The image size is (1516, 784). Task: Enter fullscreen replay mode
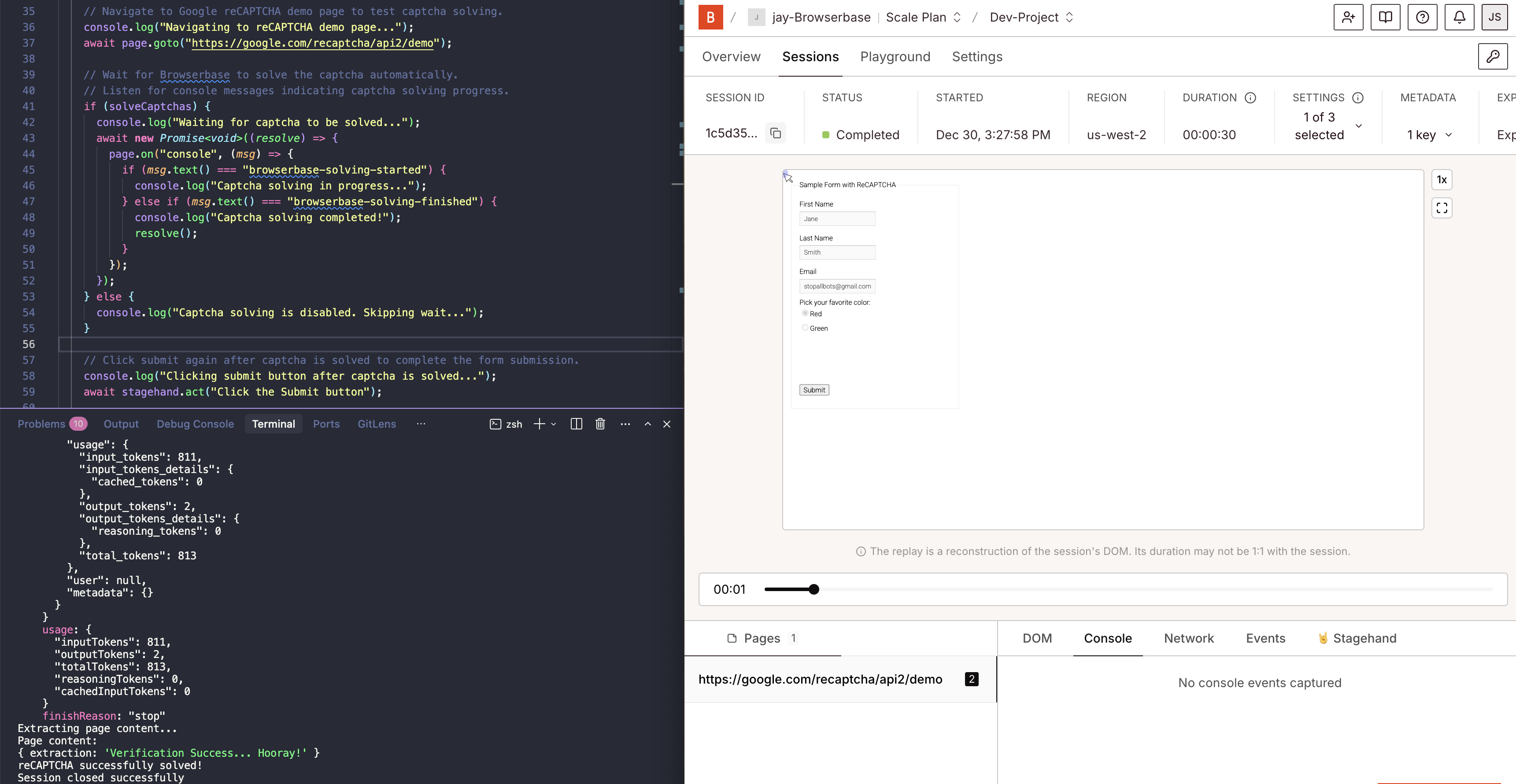coord(1442,208)
